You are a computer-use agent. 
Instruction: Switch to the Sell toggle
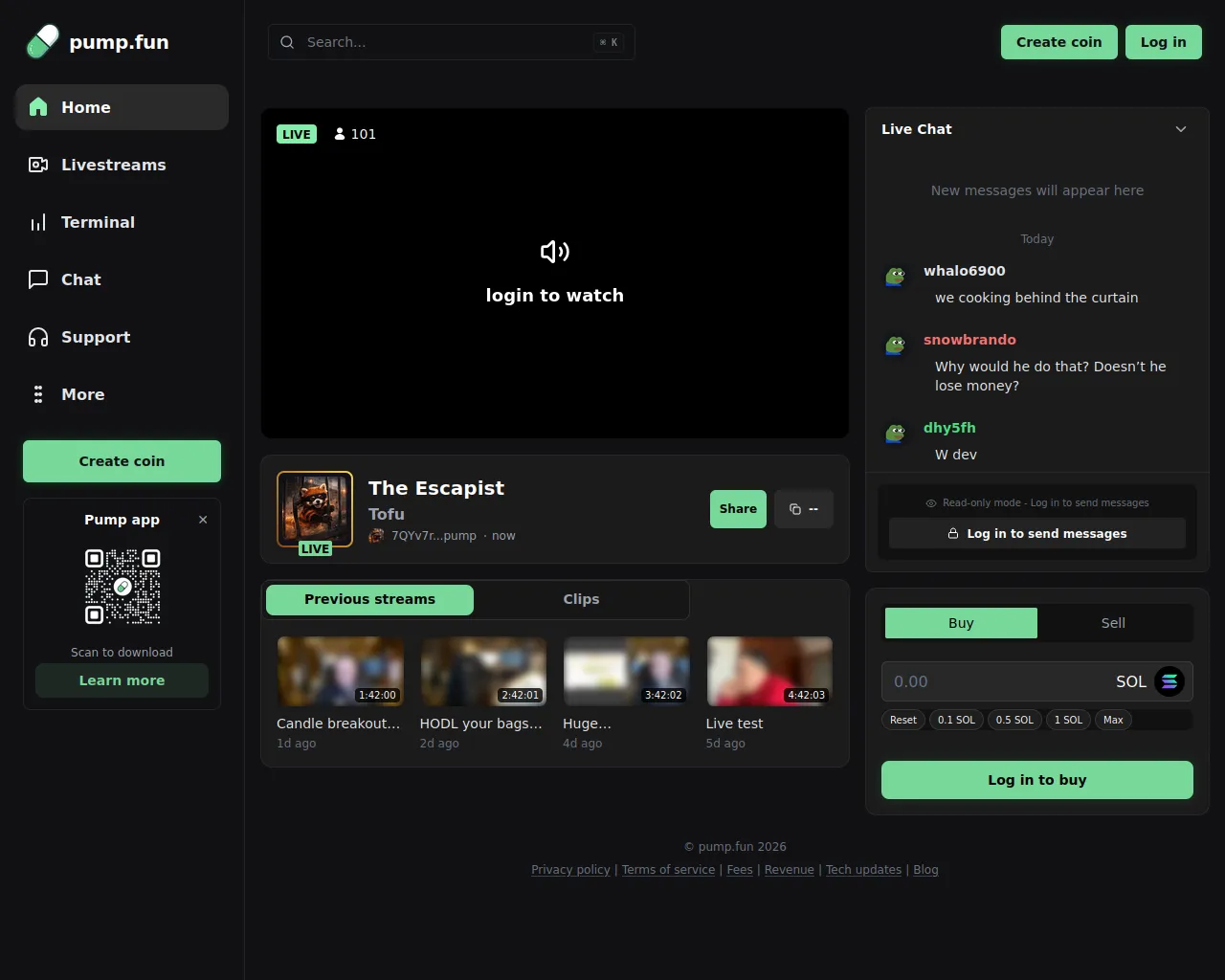[x=1113, y=623]
